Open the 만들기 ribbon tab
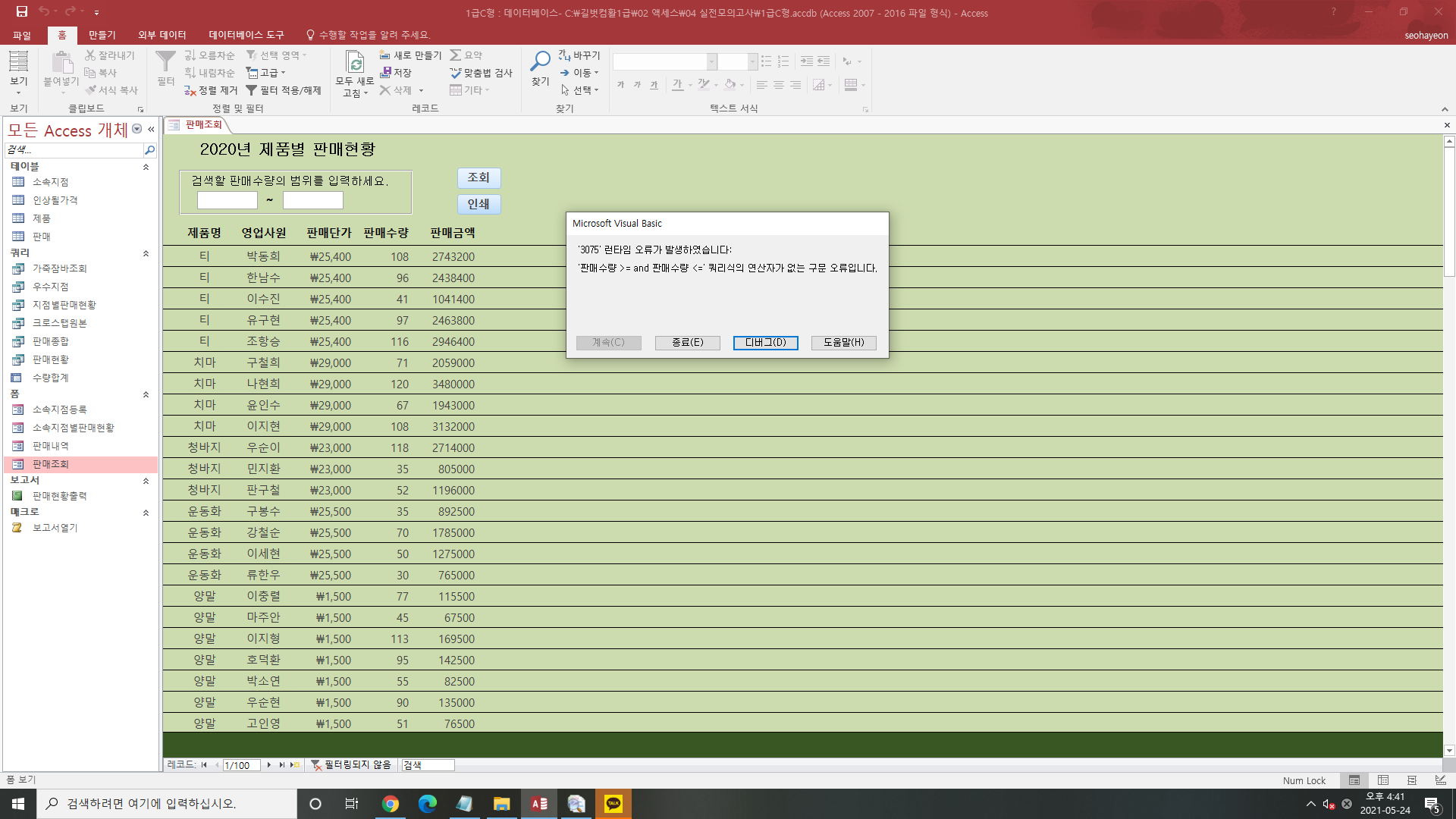 102,35
